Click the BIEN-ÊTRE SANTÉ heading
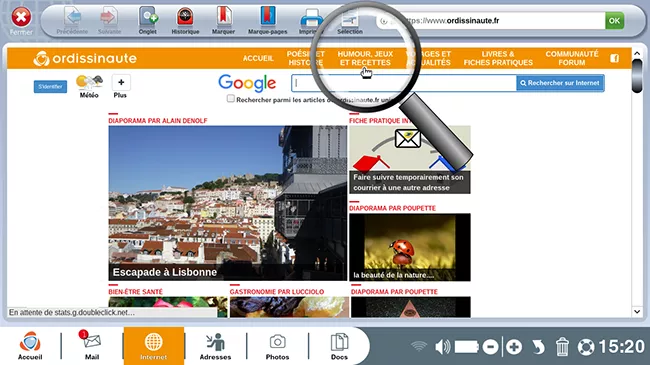 coord(136,292)
